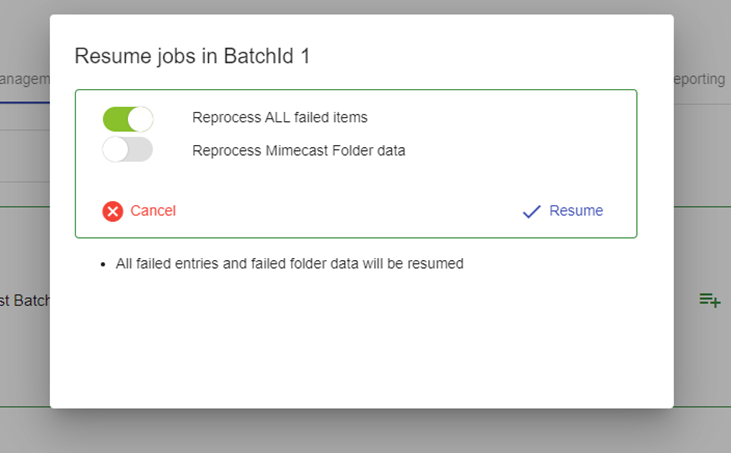Viewport: 731px width, 453px height.
Task: Click the bullet point before the failed entries note
Action: click(x=104, y=266)
